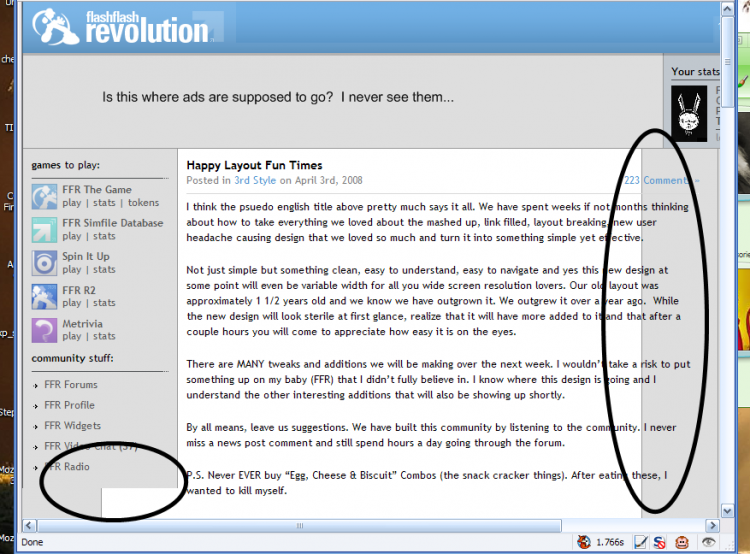The image size is (750, 554).
Task: Click the vertical scrollbar down arrow
Action: 727,509
